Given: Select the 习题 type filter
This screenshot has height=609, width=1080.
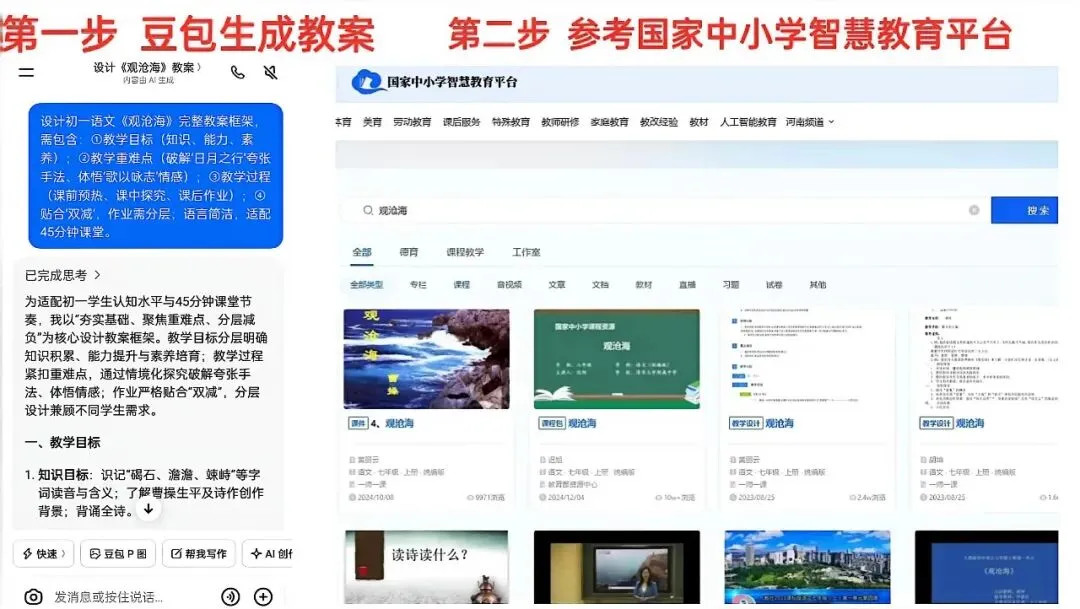Looking at the screenshot, I should pyautogui.click(x=731, y=285).
